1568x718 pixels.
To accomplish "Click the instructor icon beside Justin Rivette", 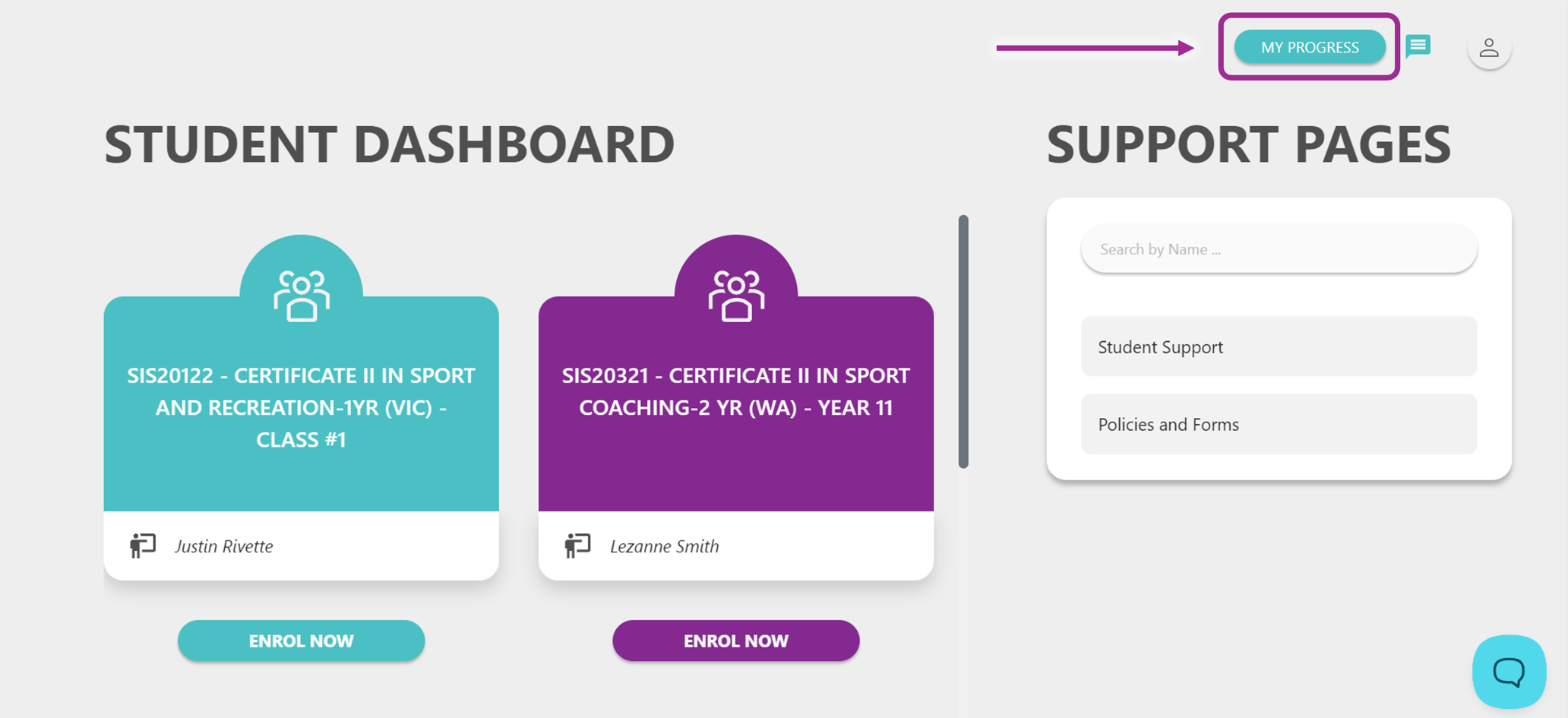I will pos(143,545).
